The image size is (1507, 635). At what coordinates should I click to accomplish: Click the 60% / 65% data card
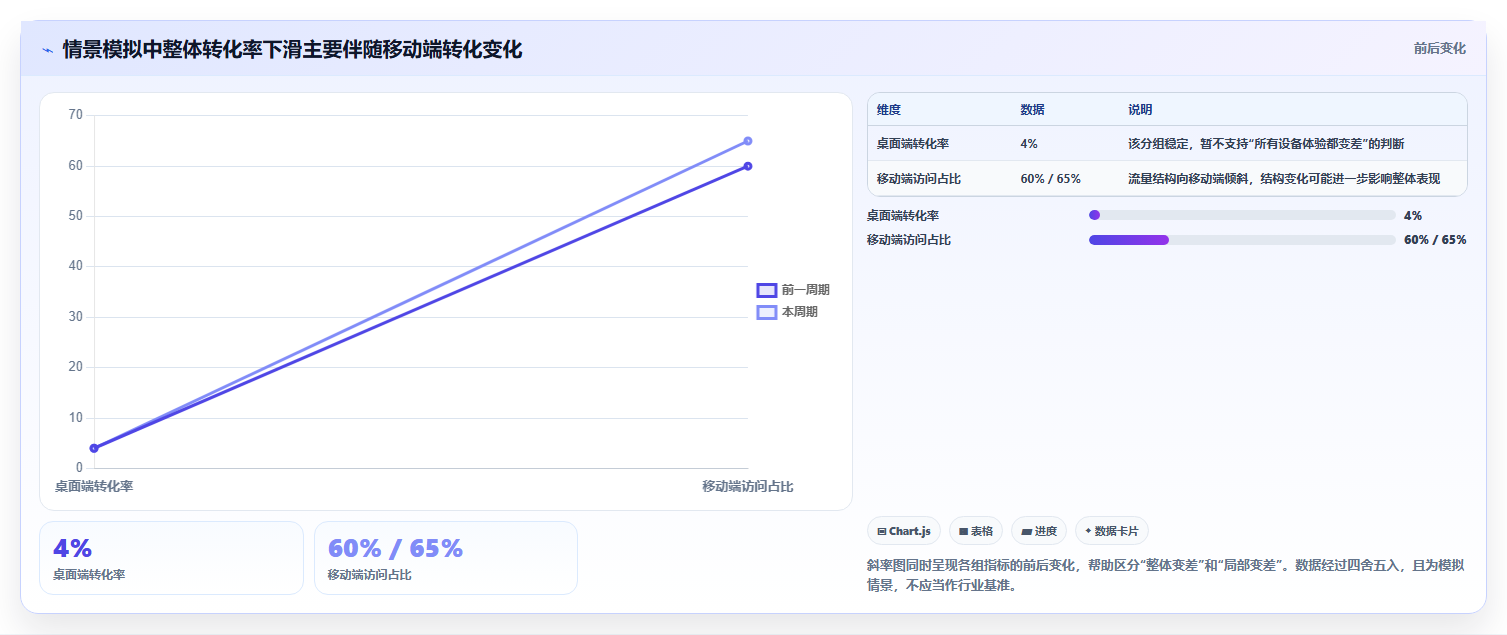(x=446, y=558)
